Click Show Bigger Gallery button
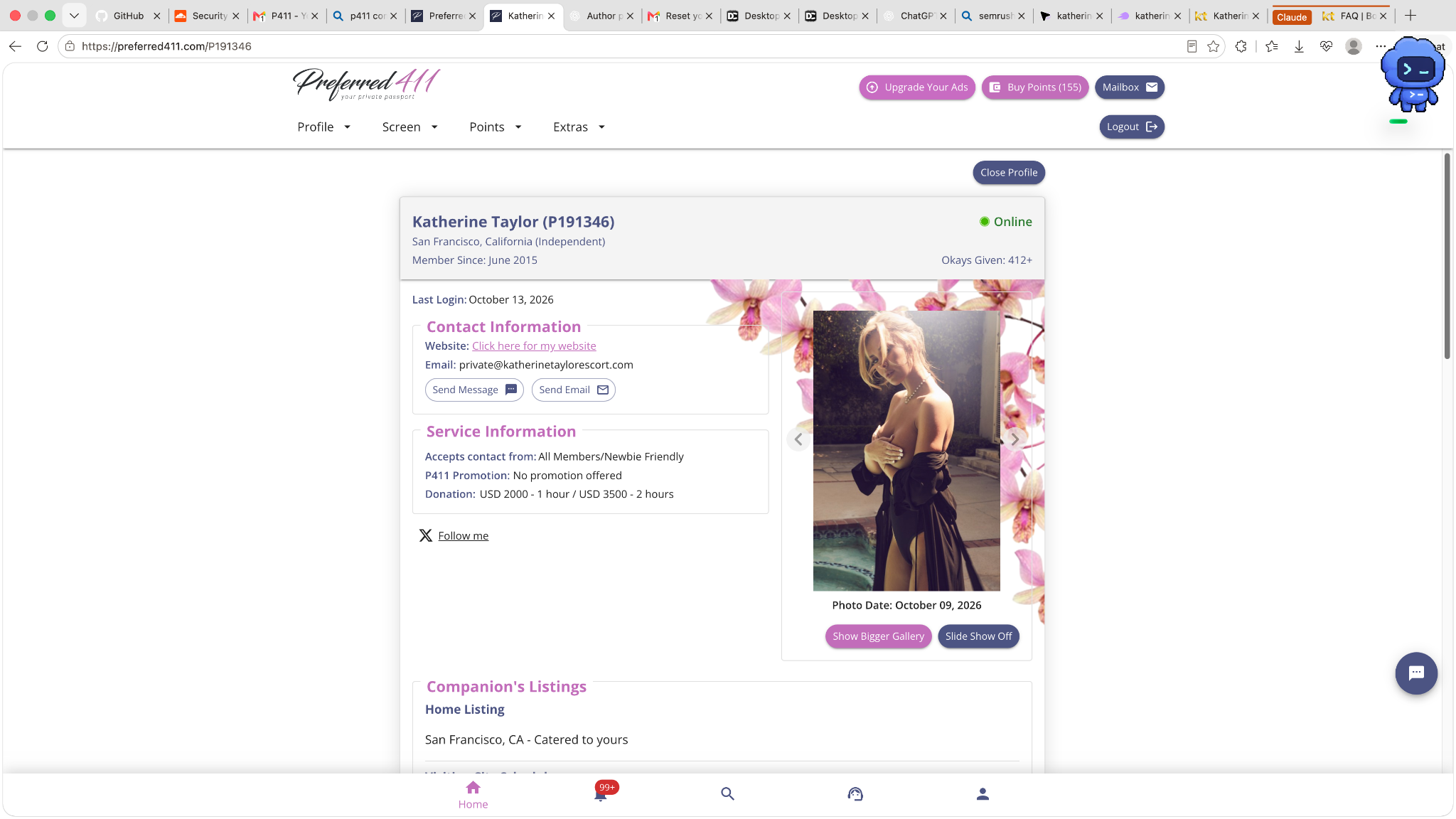This screenshot has width=1456, height=819. point(878,636)
